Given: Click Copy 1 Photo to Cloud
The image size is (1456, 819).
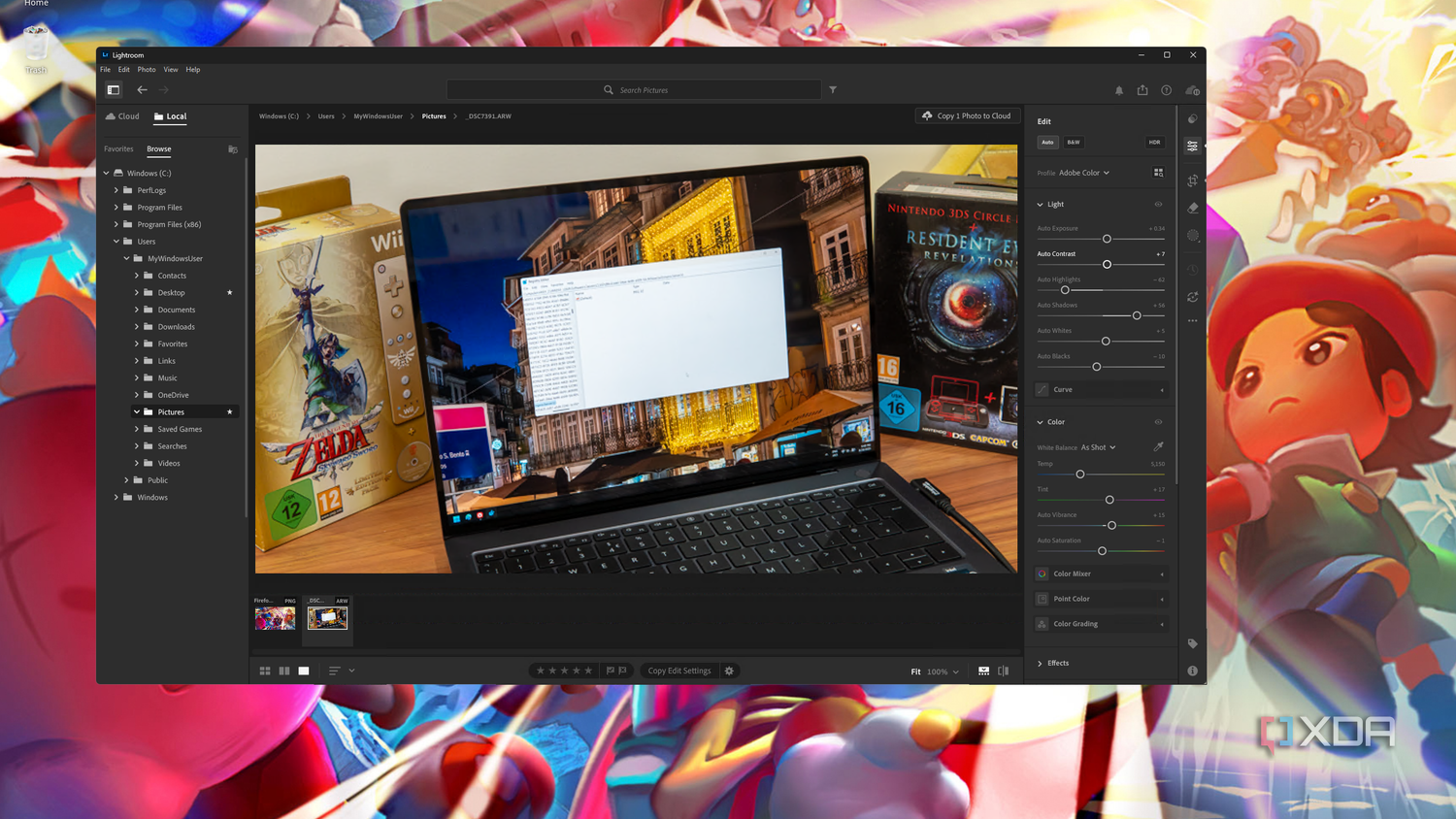Looking at the screenshot, I should point(967,115).
